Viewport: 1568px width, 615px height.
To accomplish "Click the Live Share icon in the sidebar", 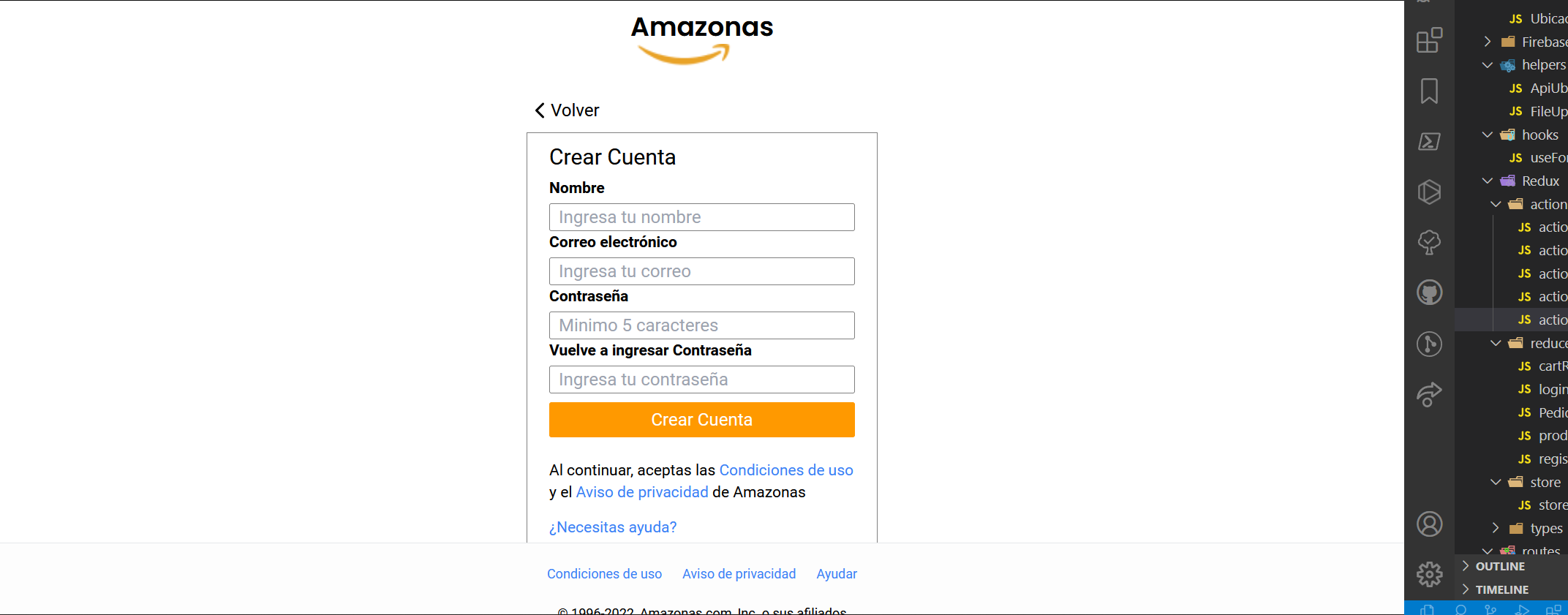I will point(1430,394).
